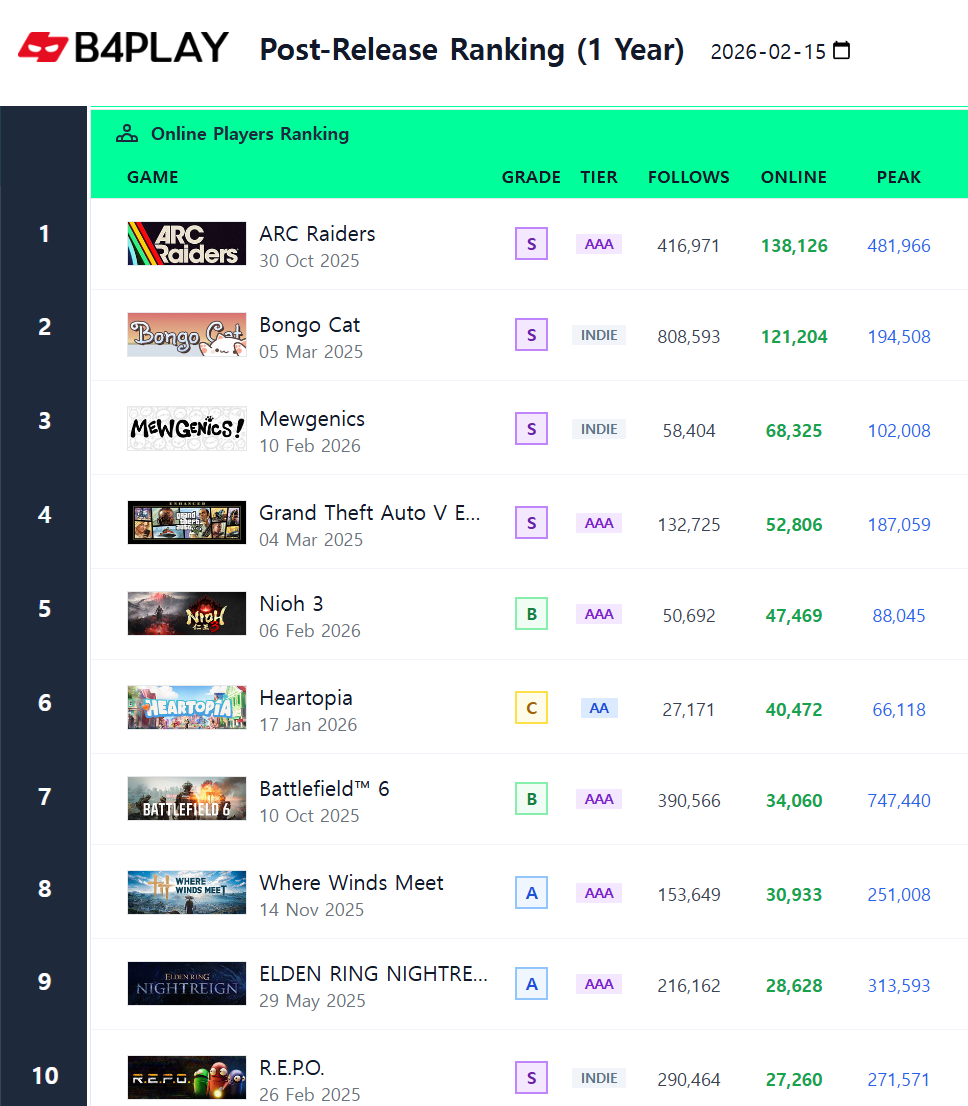This screenshot has width=968, height=1106.
Task: Click Nioh 3 release date 06 Feb 2026
Action: 309,631
